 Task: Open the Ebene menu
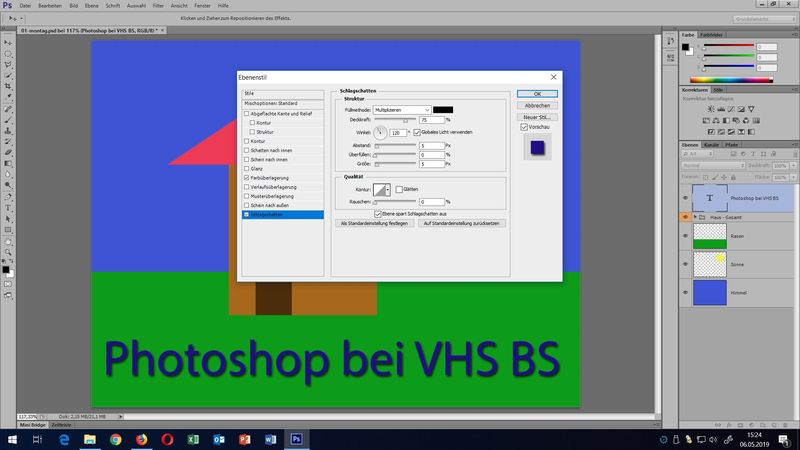pyautogui.click(x=92, y=6)
